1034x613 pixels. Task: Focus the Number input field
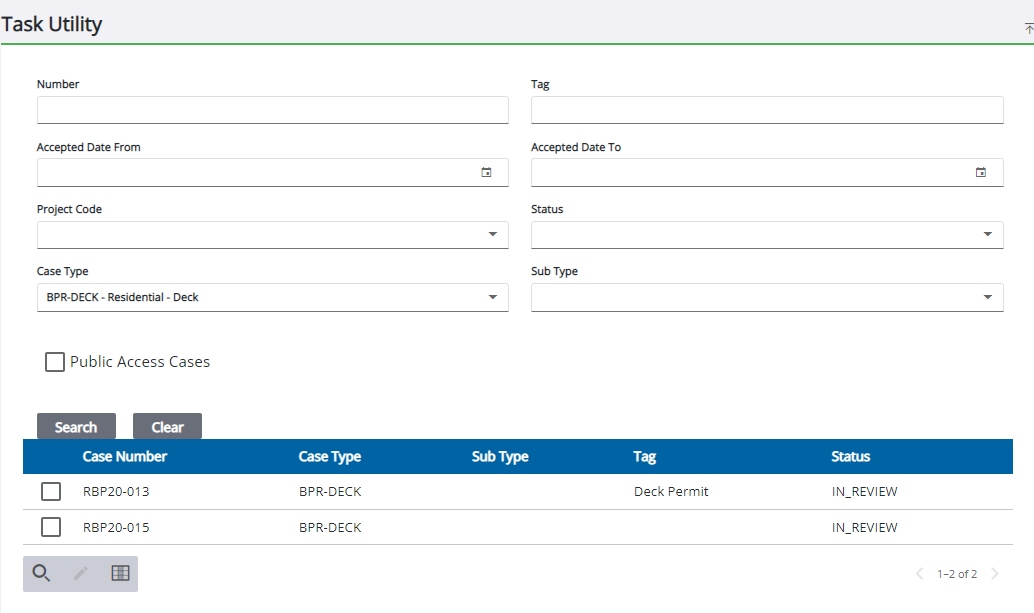coord(272,110)
